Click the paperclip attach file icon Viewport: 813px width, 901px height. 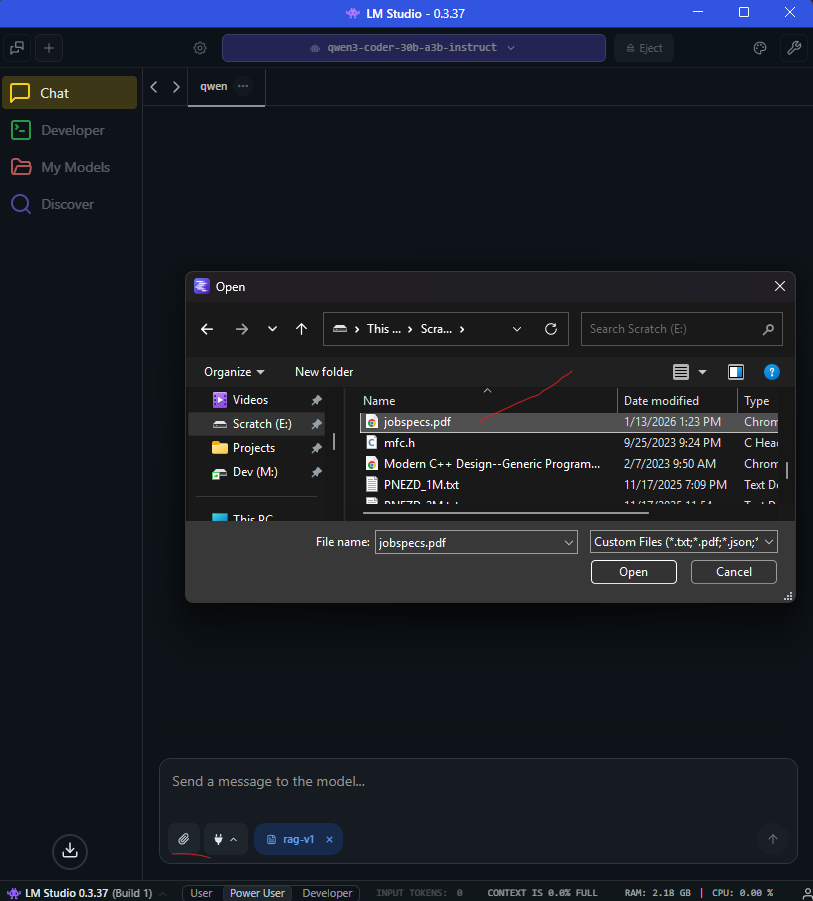pyautogui.click(x=183, y=839)
